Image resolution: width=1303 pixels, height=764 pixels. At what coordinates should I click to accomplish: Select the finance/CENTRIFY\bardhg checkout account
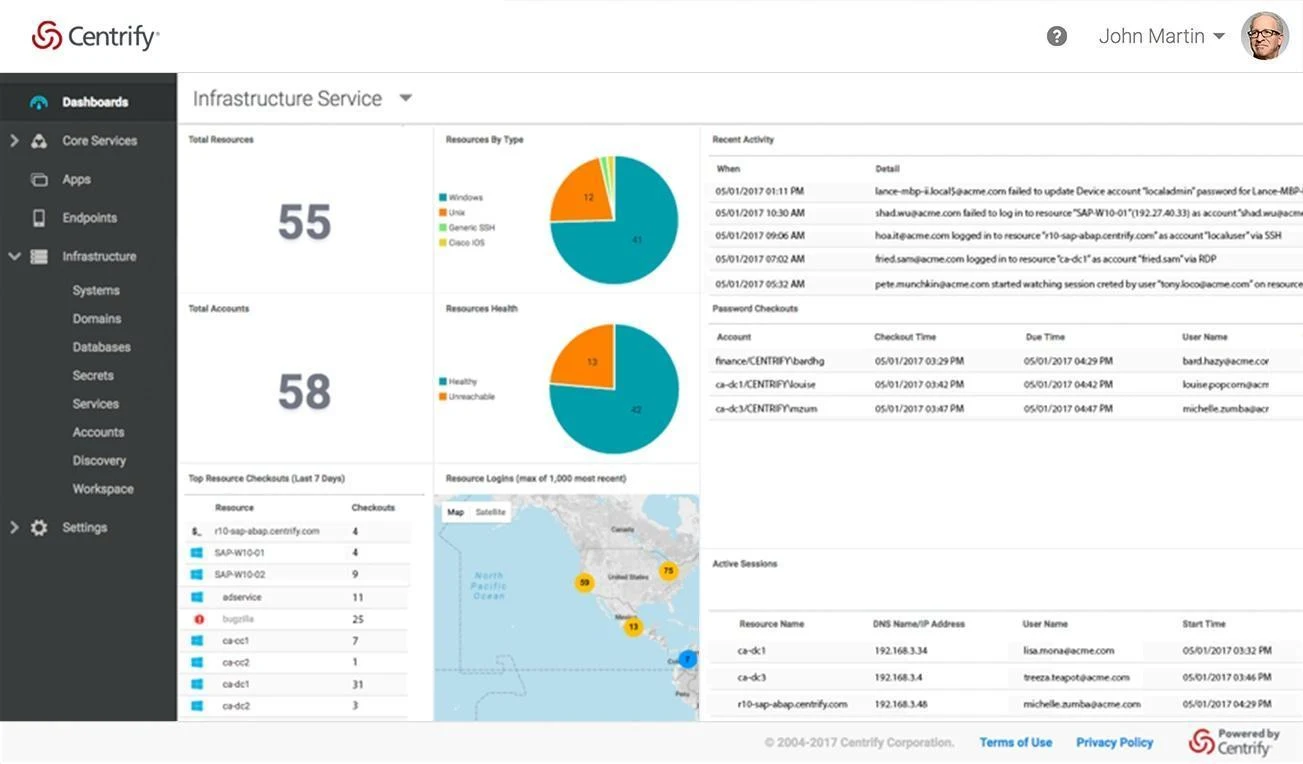click(x=770, y=361)
